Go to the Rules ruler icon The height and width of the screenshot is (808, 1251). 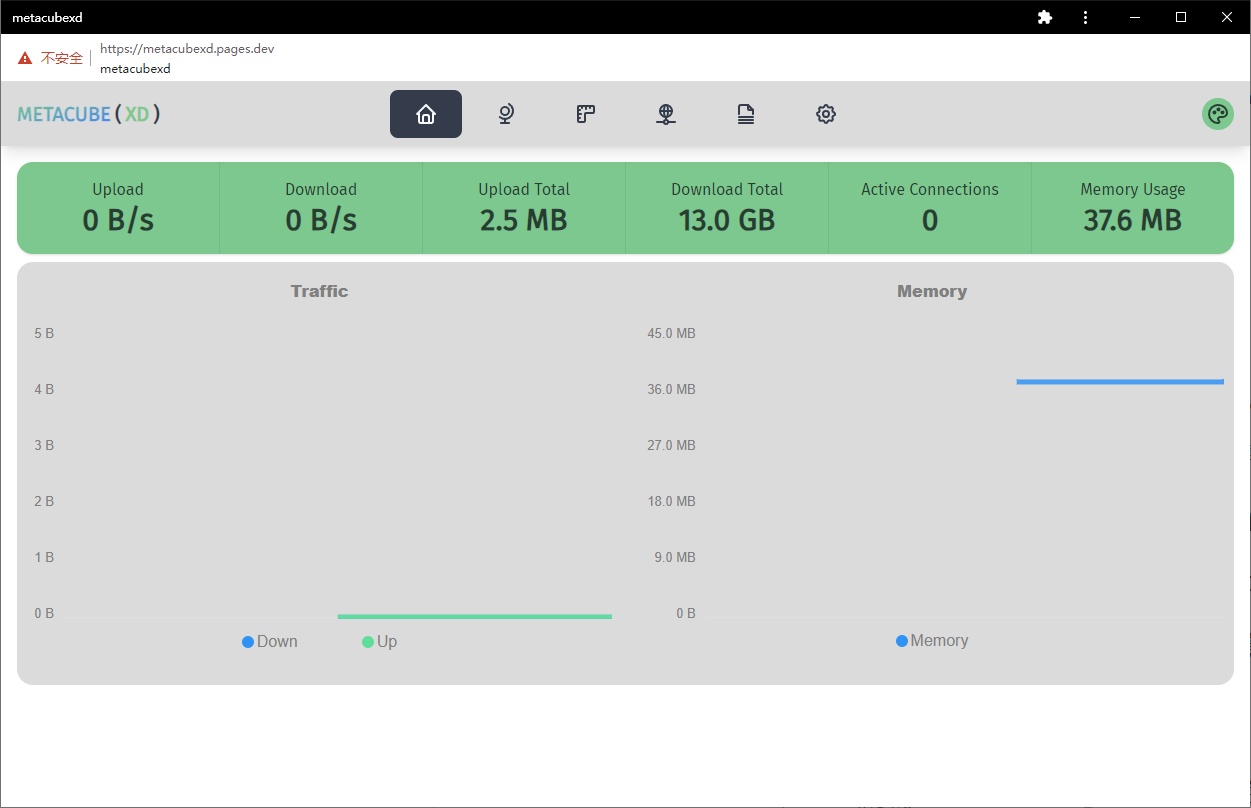tap(586, 114)
